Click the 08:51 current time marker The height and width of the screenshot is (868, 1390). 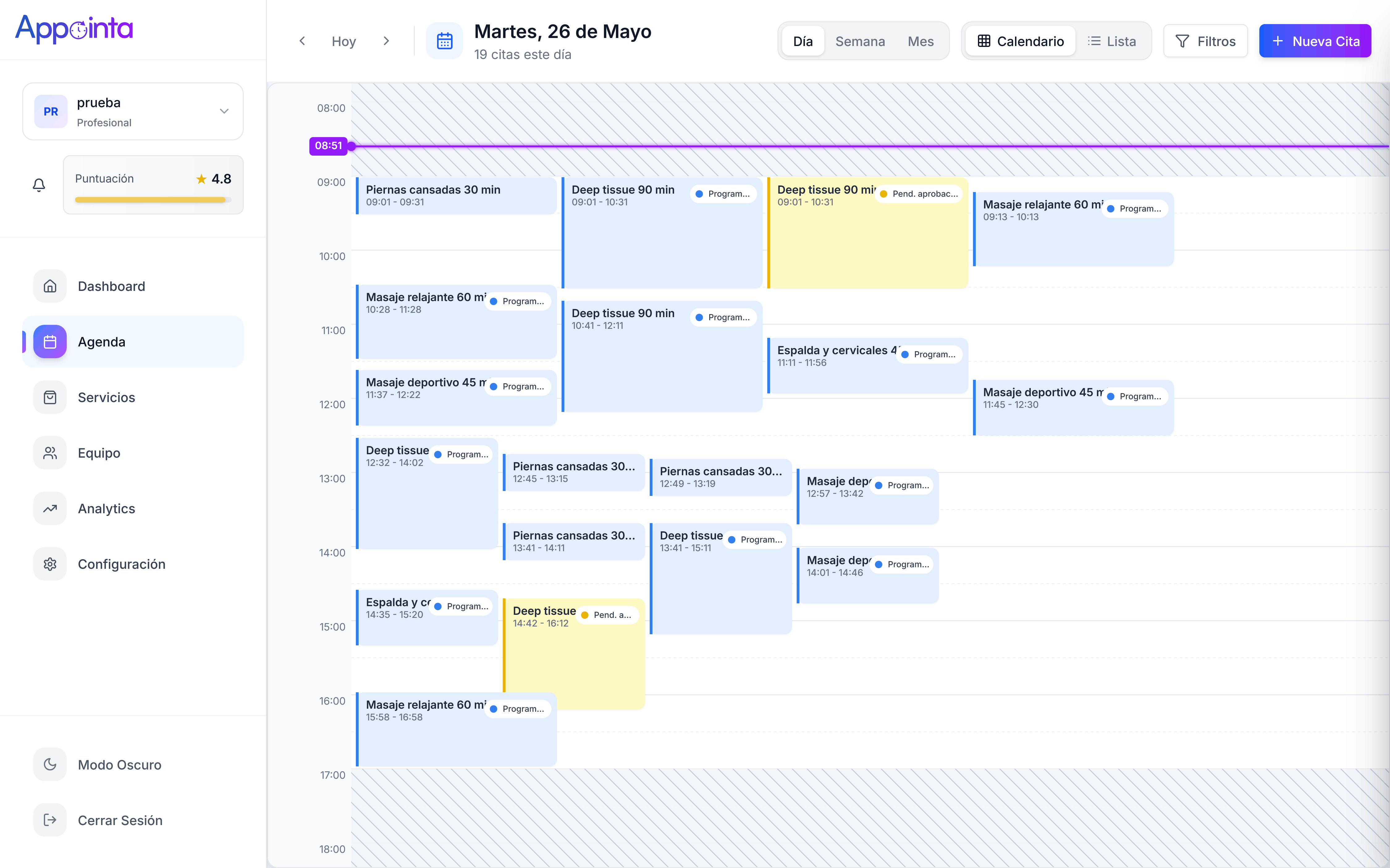point(328,146)
